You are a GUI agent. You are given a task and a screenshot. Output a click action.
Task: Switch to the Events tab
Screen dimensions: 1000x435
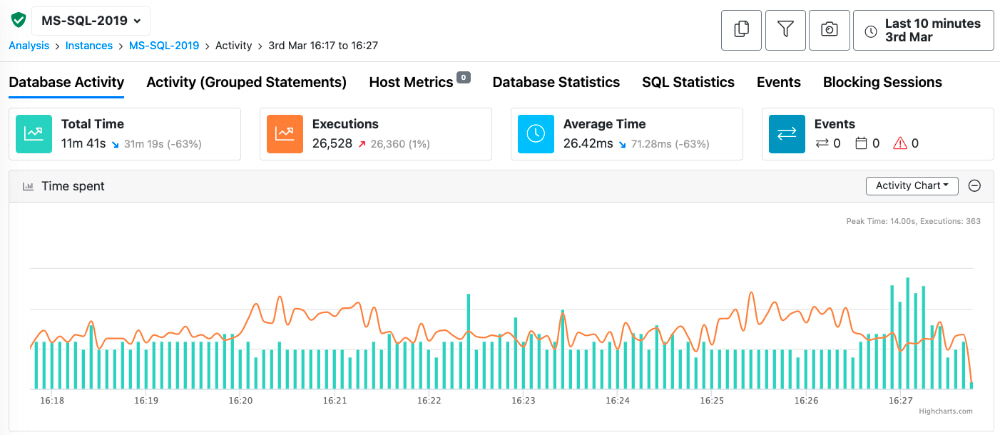[x=779, y=82]
